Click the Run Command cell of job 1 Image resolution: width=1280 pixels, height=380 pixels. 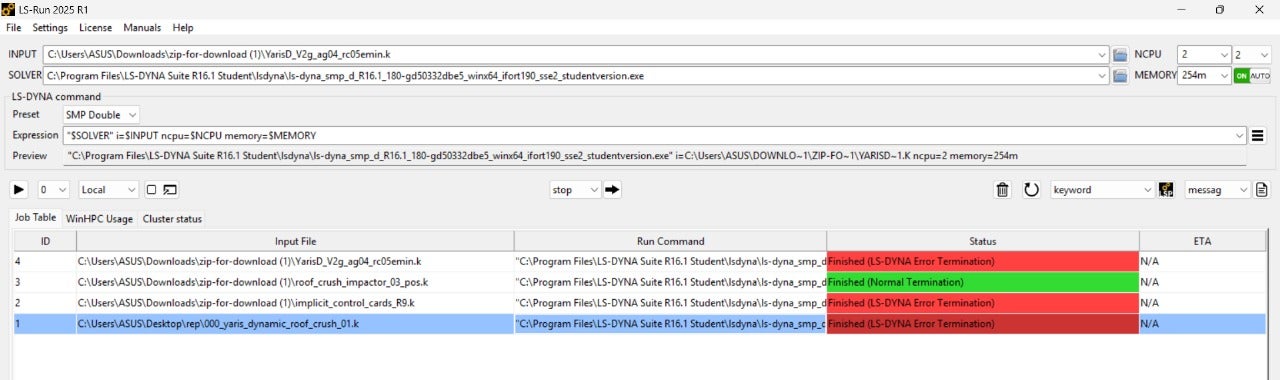(670, 324)
